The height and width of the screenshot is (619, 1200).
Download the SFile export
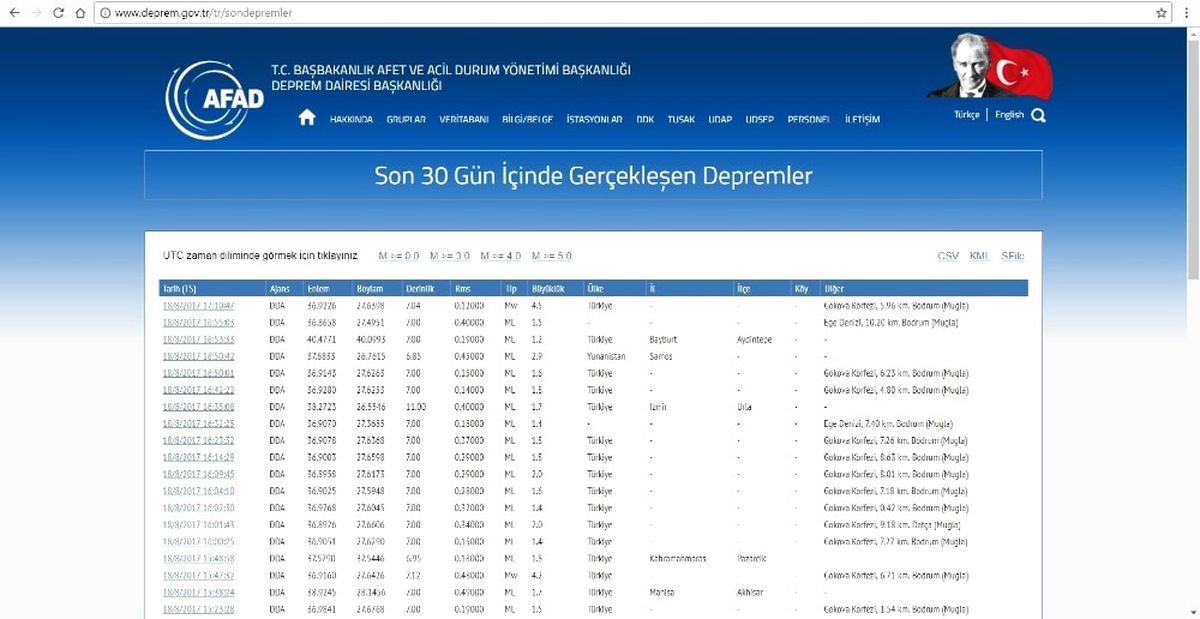pyautogui.click(x=1013, y=256)
